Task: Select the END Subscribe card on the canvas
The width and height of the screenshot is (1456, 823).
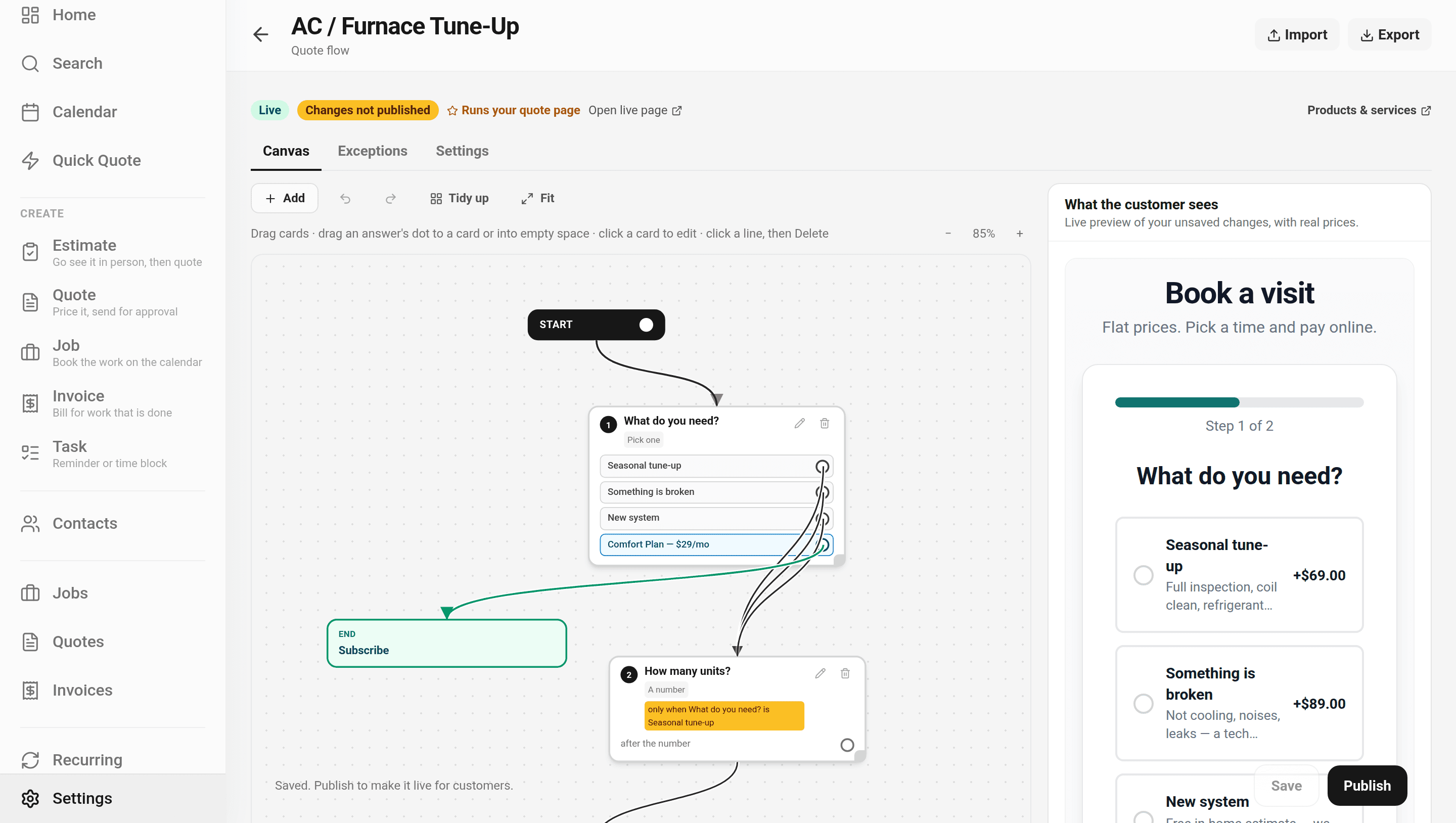Action: coord(446,643)
